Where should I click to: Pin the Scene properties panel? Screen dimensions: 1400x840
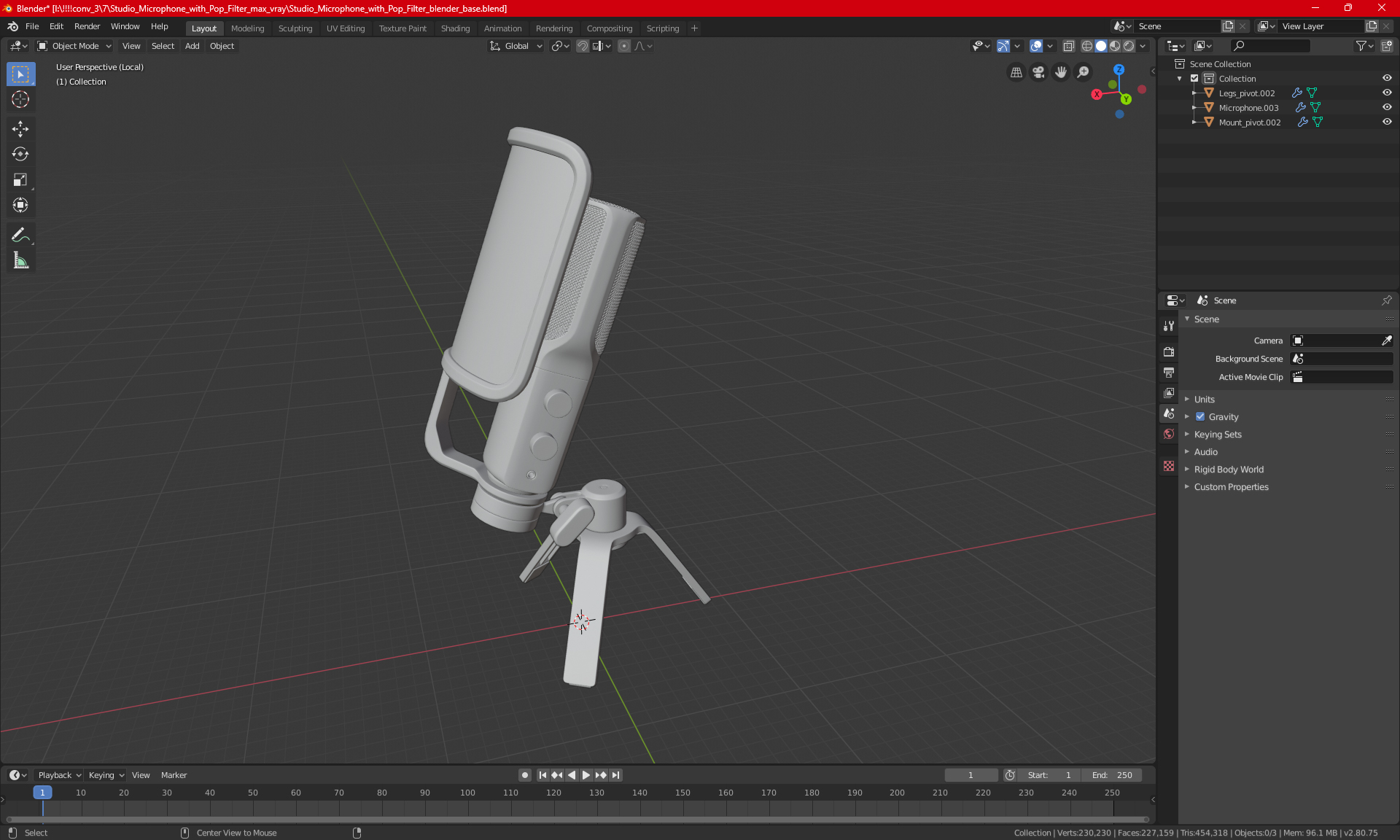click(x=1386, y=300)
